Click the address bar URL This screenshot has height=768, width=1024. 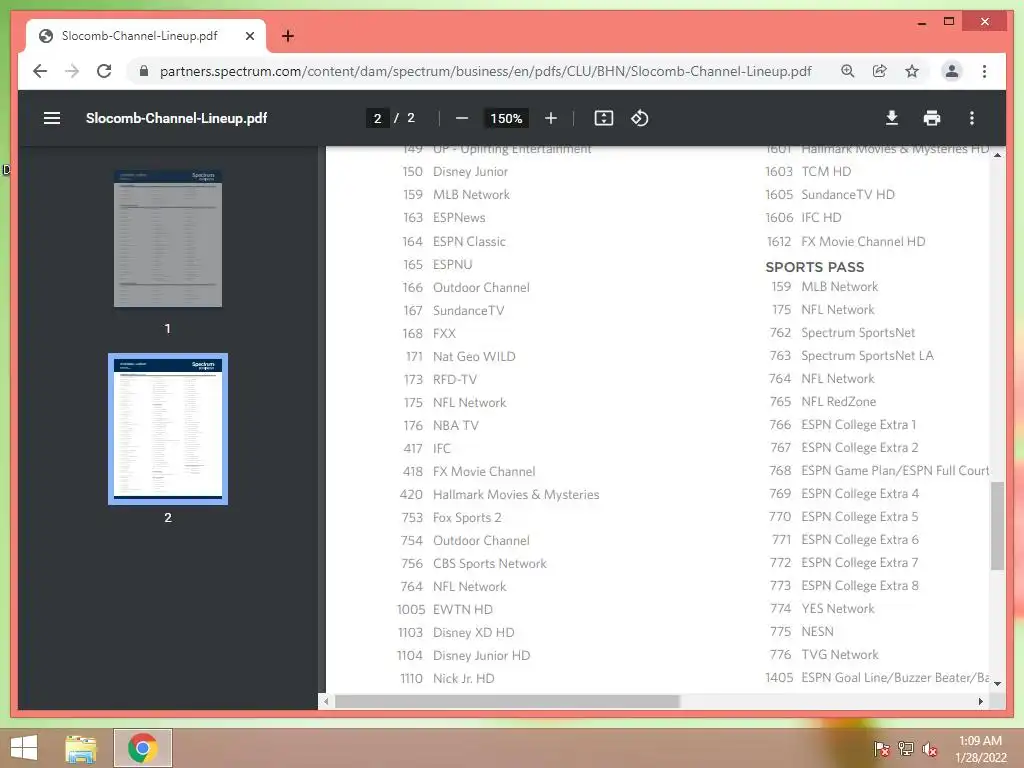tap(485, 71)
